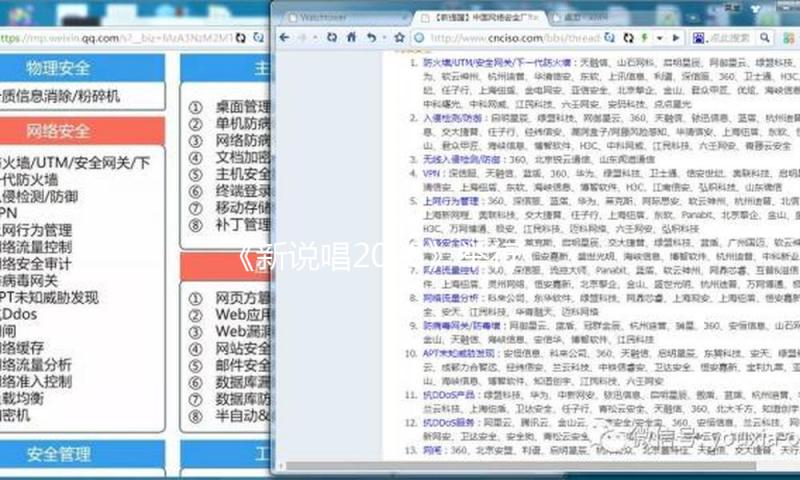800x480 pixels.
Task: Open dropdown after the lightning icon
Action: (660, 38)
